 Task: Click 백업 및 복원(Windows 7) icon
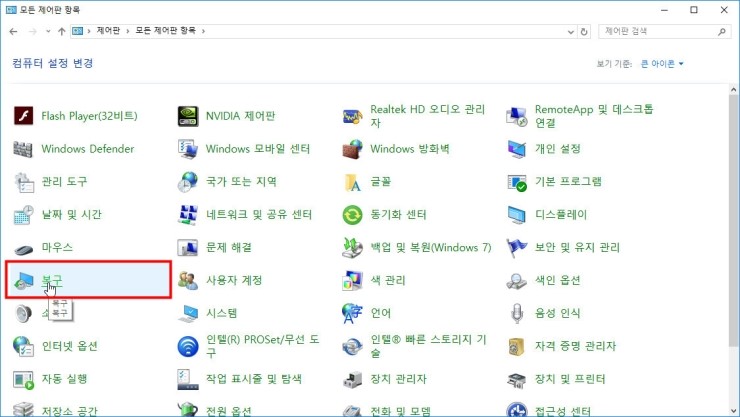point(352,248)
